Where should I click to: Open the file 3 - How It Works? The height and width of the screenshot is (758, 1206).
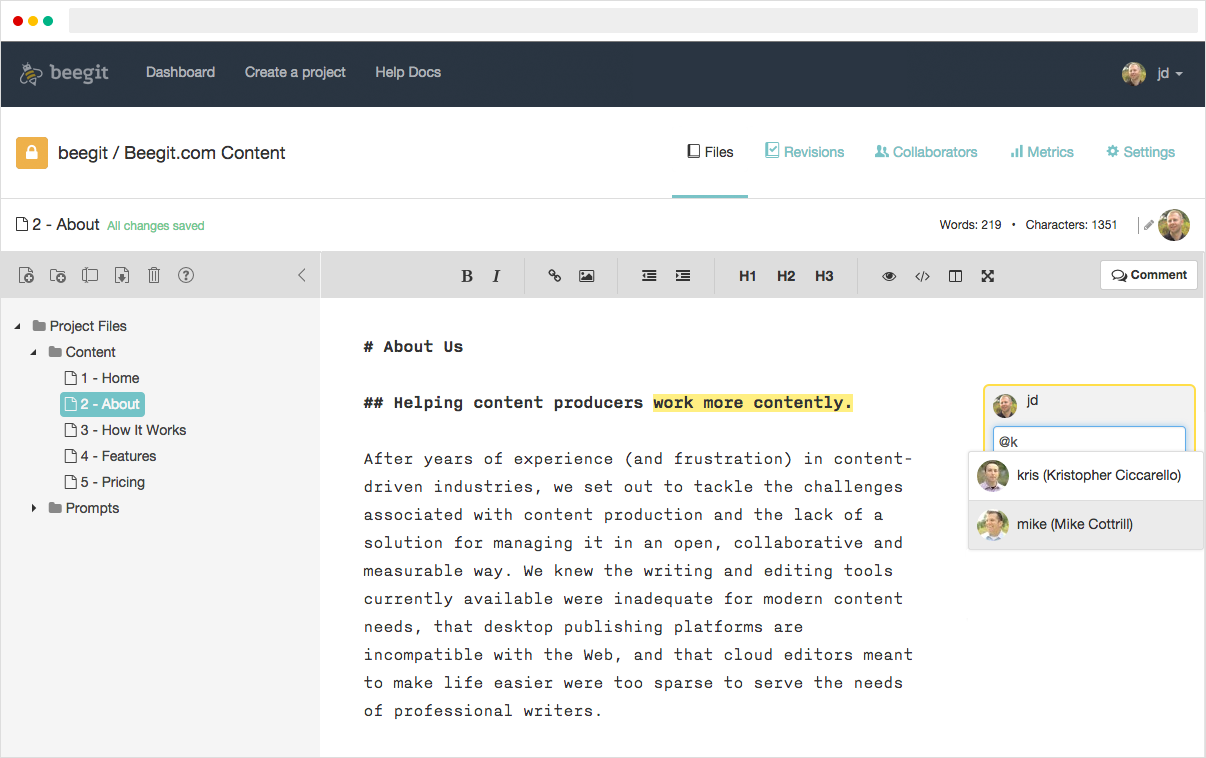125,430
